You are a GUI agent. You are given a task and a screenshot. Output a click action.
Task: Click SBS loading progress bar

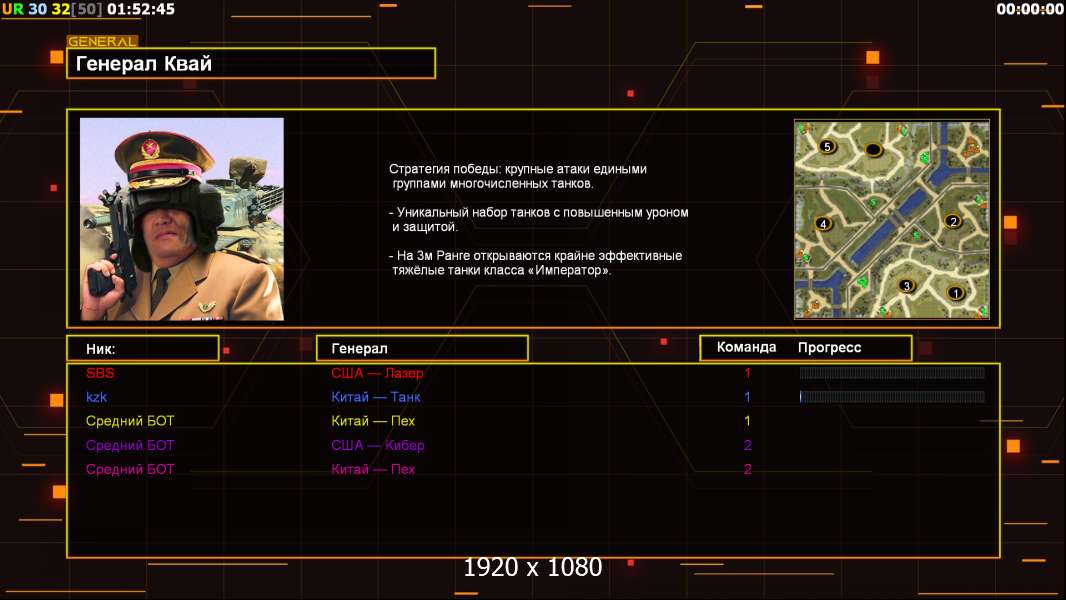[892, 373]
